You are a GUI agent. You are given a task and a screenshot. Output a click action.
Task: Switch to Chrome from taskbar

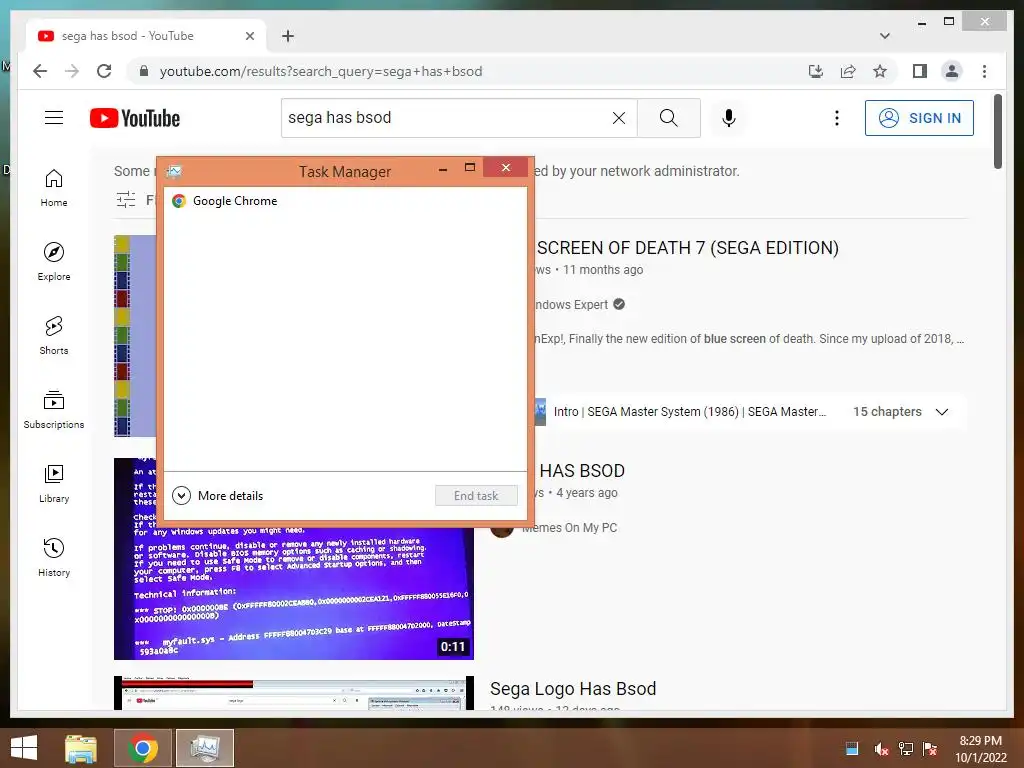[143, 748]
